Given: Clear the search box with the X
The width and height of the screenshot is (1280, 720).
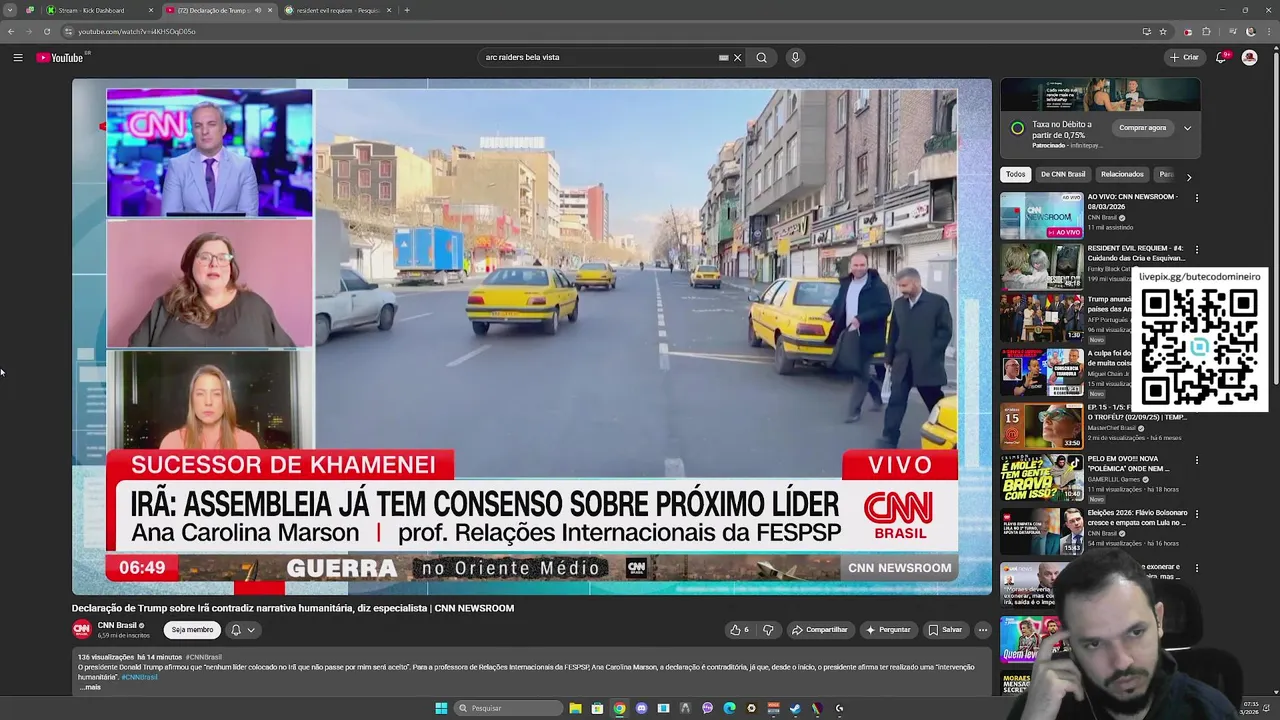Looking at the screenshot, I should (738, 58).
